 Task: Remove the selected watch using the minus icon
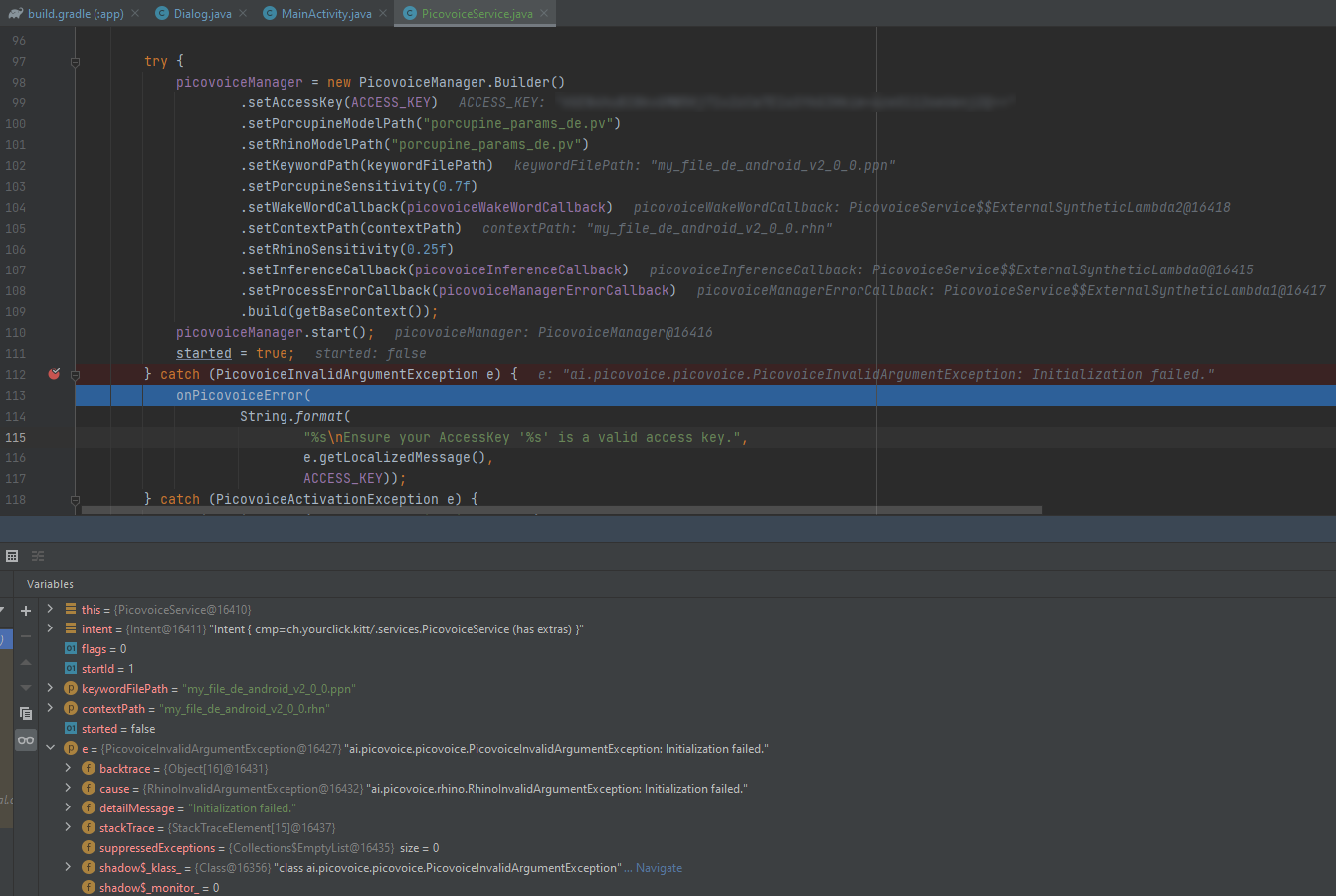[25, 635]
